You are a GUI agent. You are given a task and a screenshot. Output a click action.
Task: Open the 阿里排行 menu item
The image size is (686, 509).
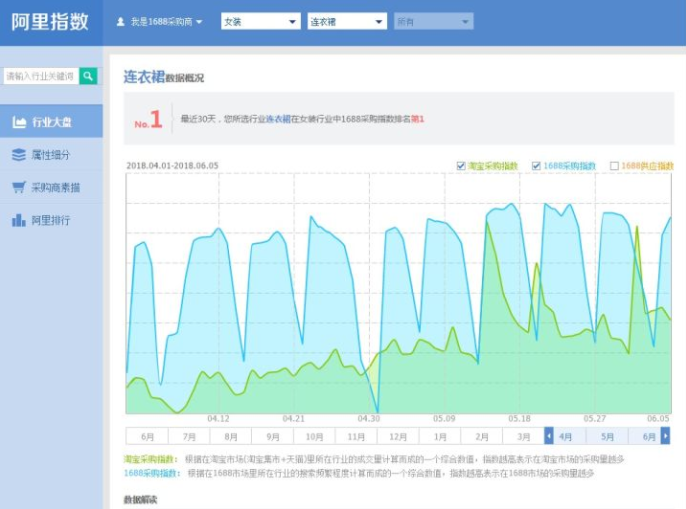pyautogui.click(x=51, y=220)
